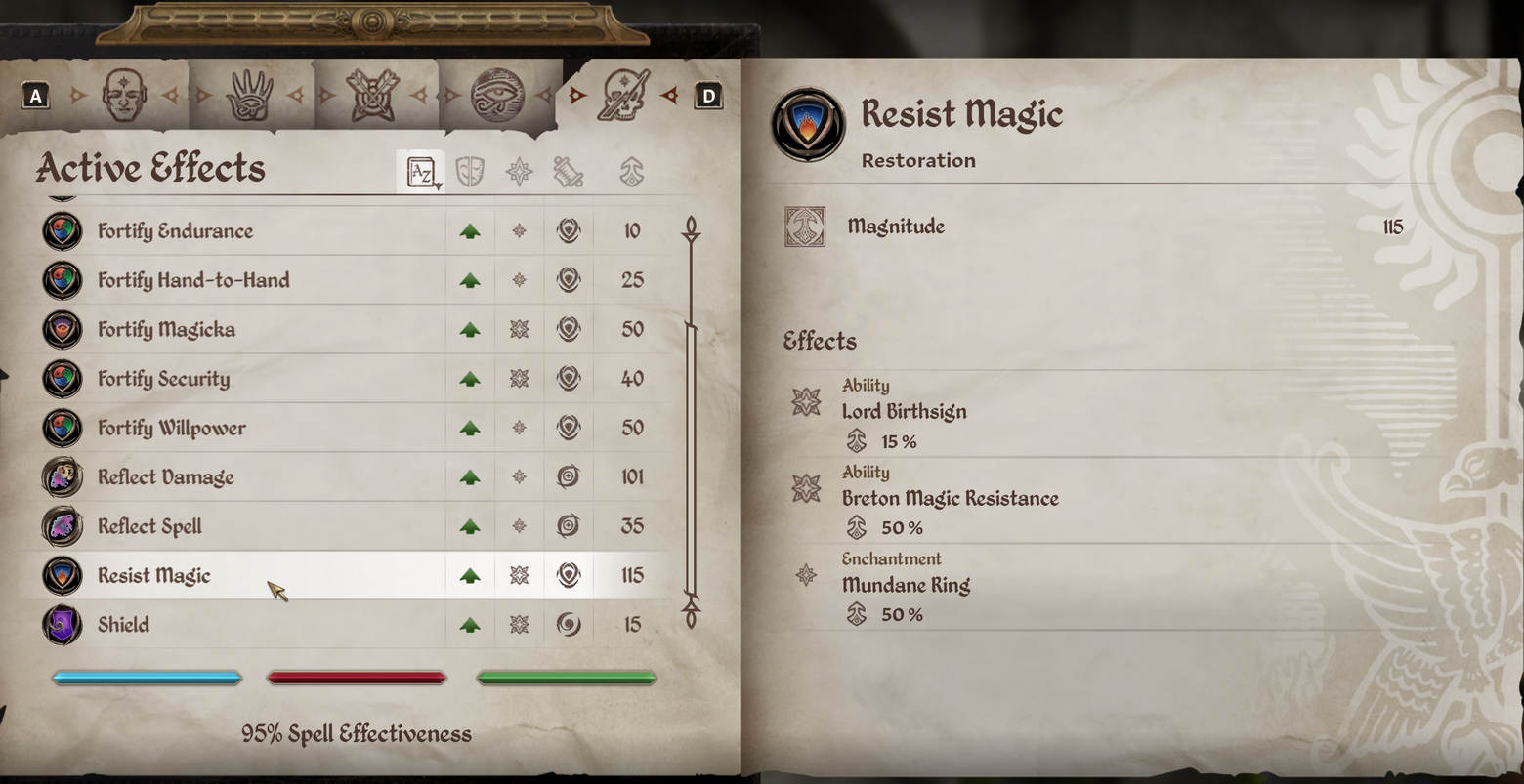Sort effects by the scroll icon column
This screenshot has width=1524, height=784.
568,173
